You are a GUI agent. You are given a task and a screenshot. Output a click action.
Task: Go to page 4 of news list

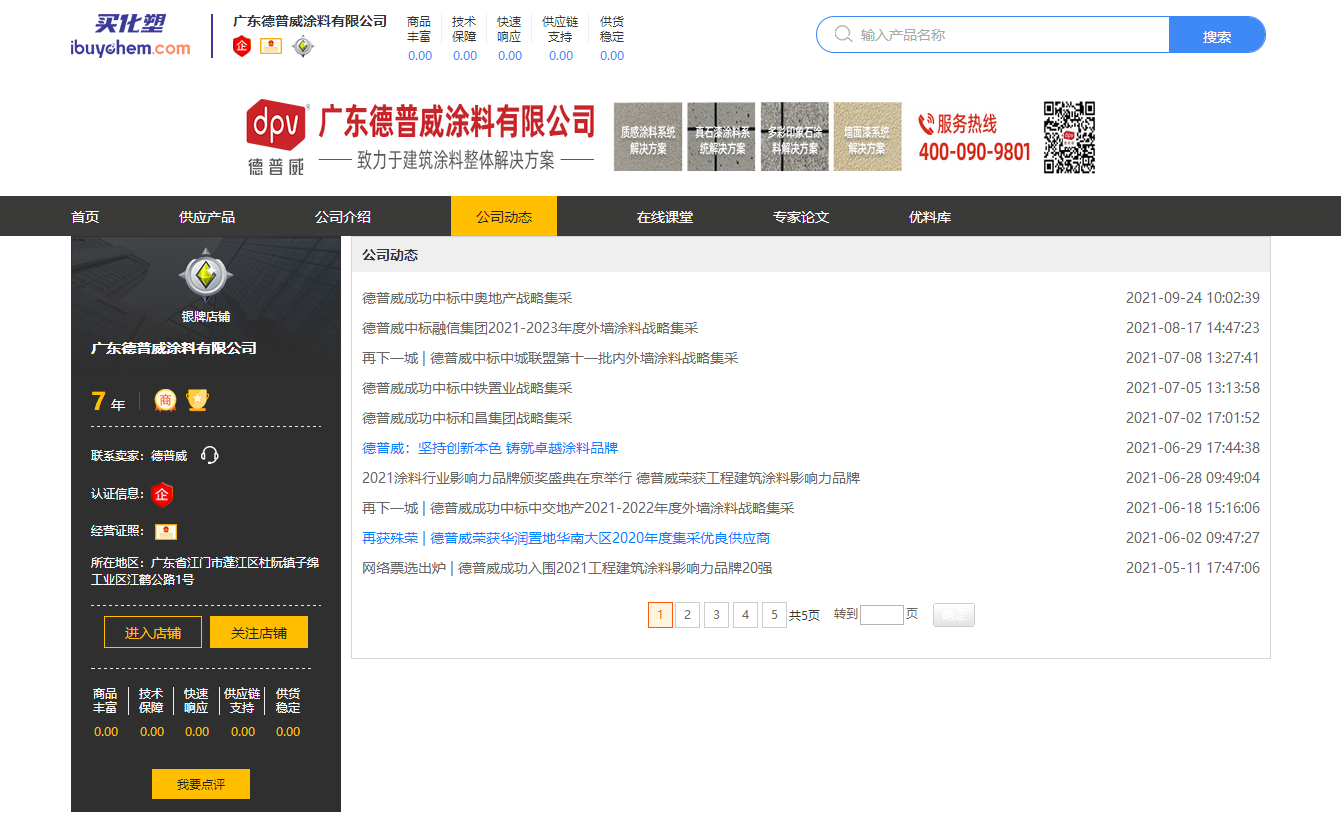(x=745, y=615)
